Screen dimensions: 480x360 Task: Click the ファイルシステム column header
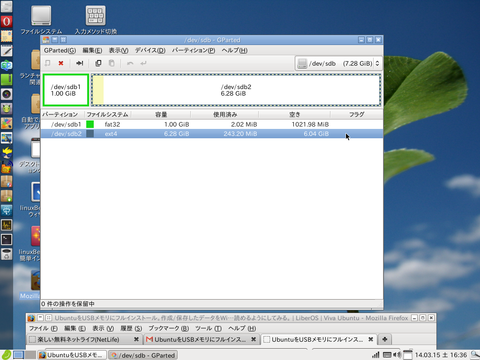[x=107, y=115]
